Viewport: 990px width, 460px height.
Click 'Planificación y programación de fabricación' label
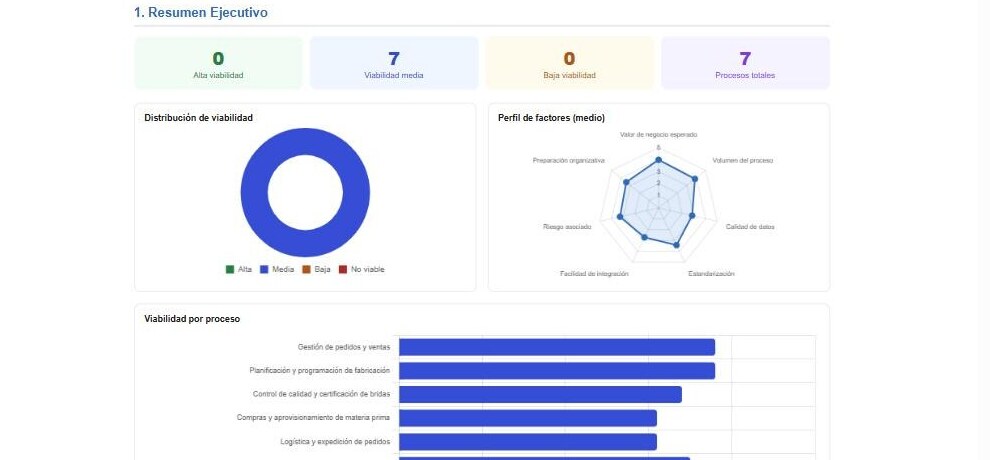[x=319, y=370]
